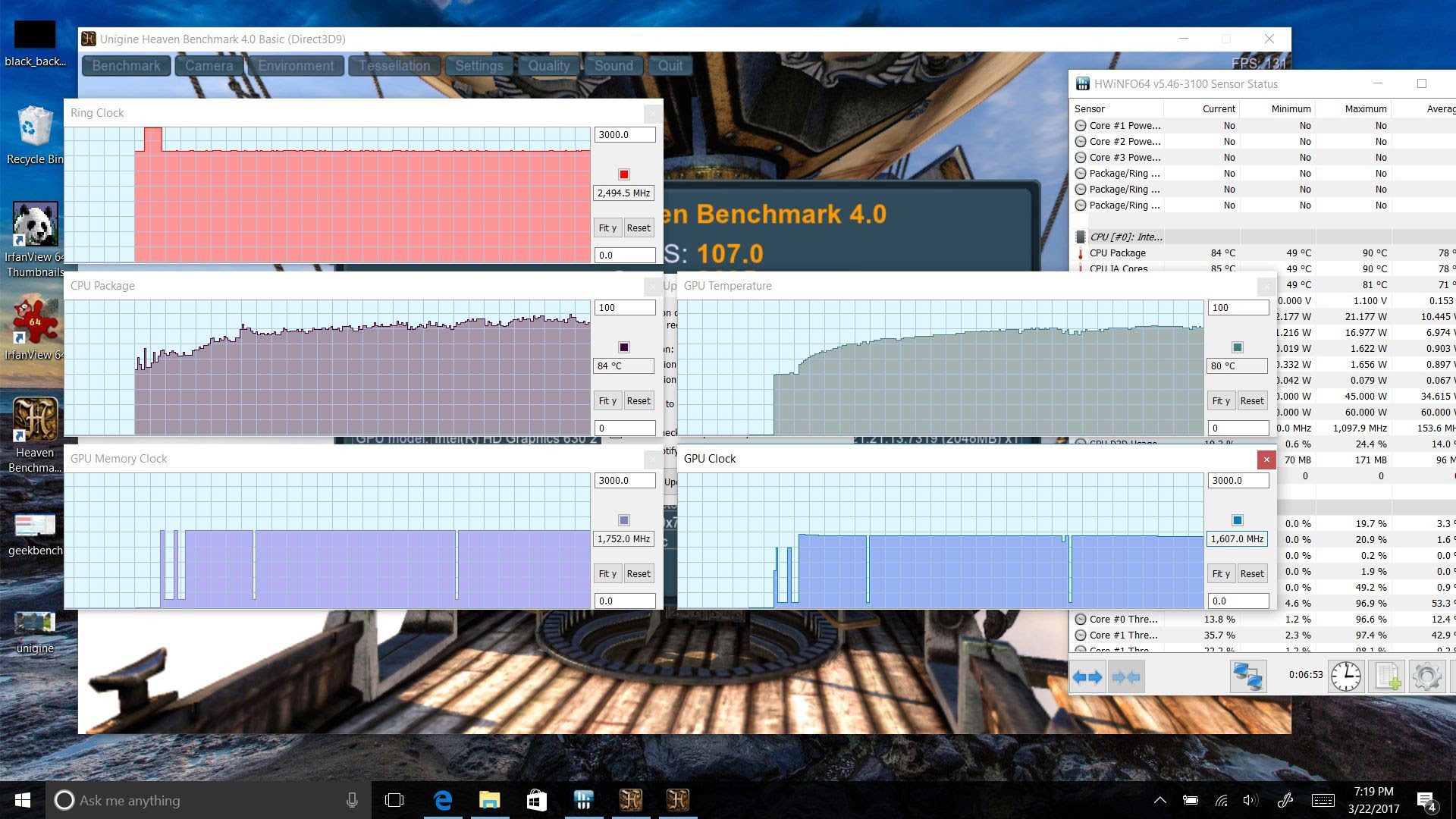Open the Tessellation menu in Heaven

[x=394, y=66]
